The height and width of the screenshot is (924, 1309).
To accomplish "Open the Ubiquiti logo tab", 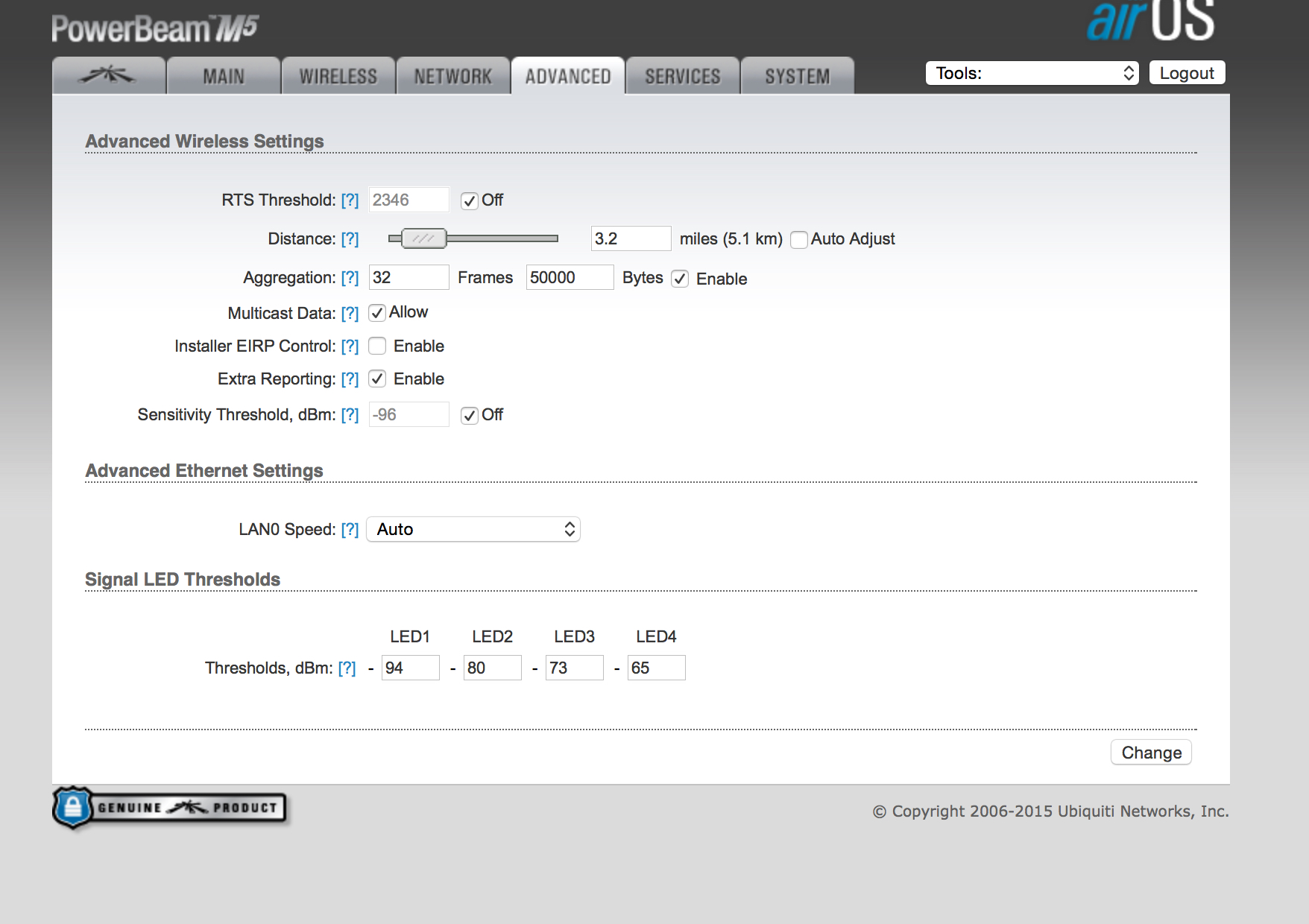I will [109, 75].
